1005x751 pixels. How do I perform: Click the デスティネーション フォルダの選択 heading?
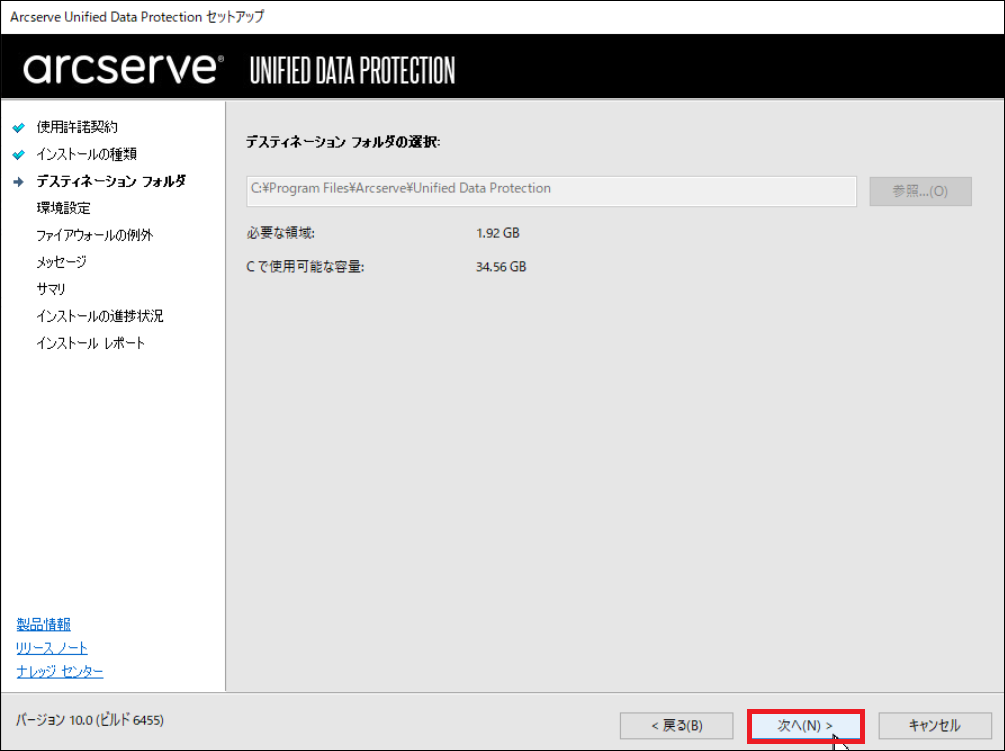point(343,142)
